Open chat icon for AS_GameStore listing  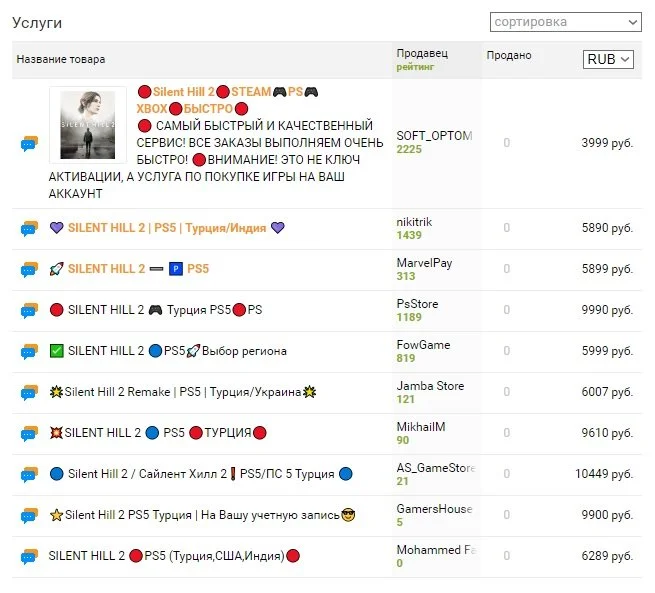pyautogui.click(x=29, y=474)
